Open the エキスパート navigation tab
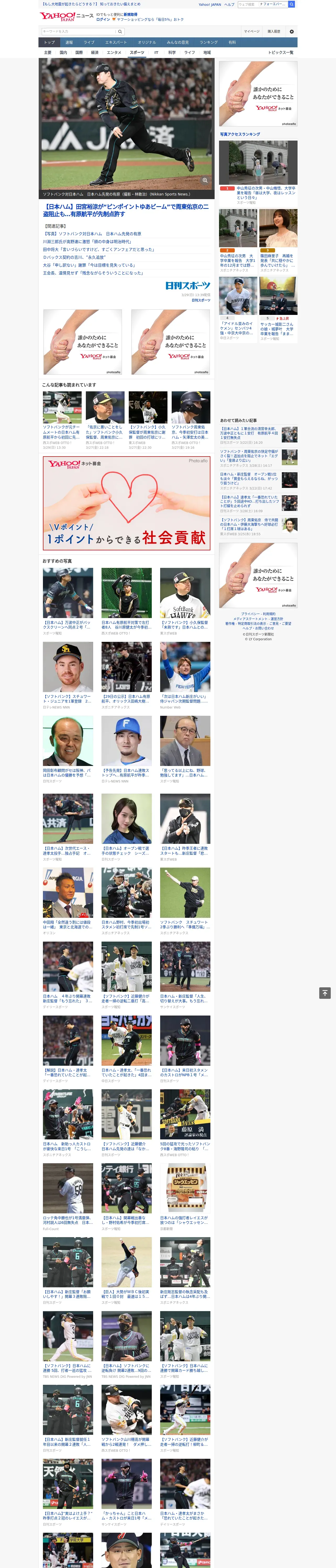 click(x=116, y=43)
